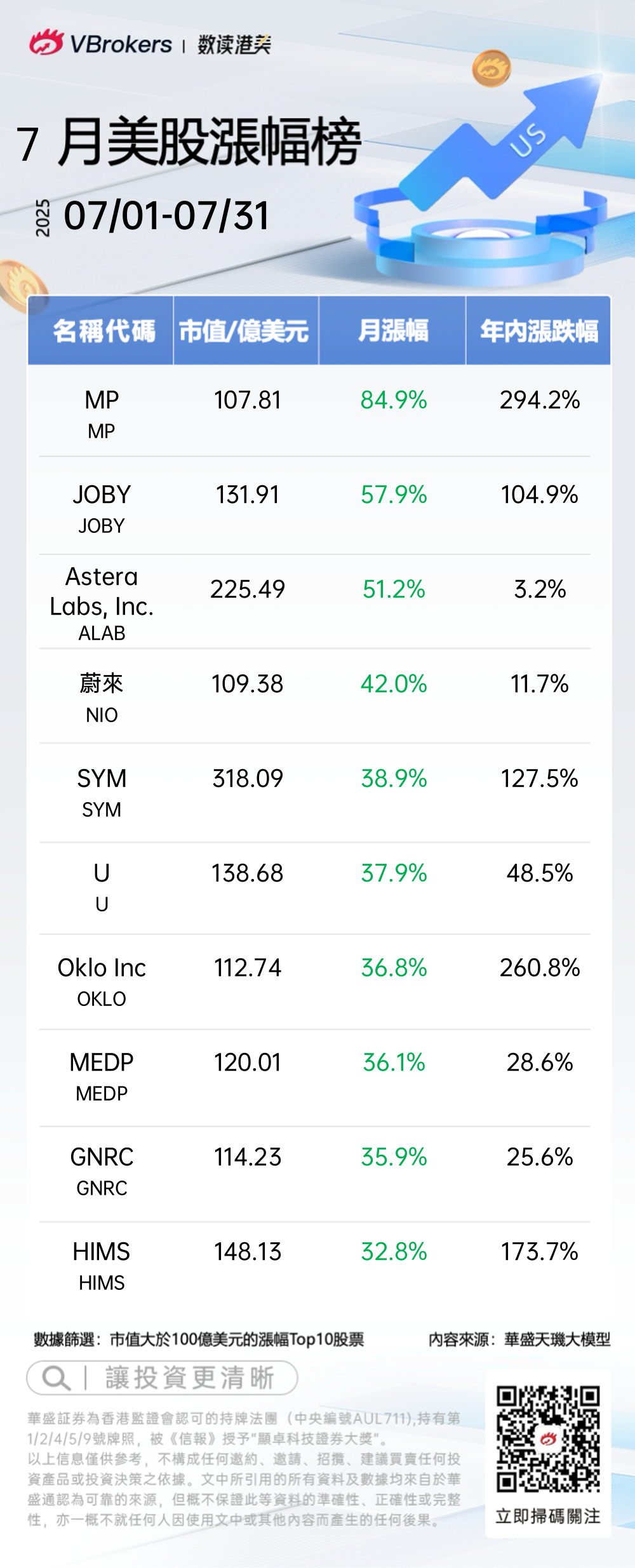Scan-click the QR code image
The height and width of the screenshot is (1568, 635).
click(548, 1438)
